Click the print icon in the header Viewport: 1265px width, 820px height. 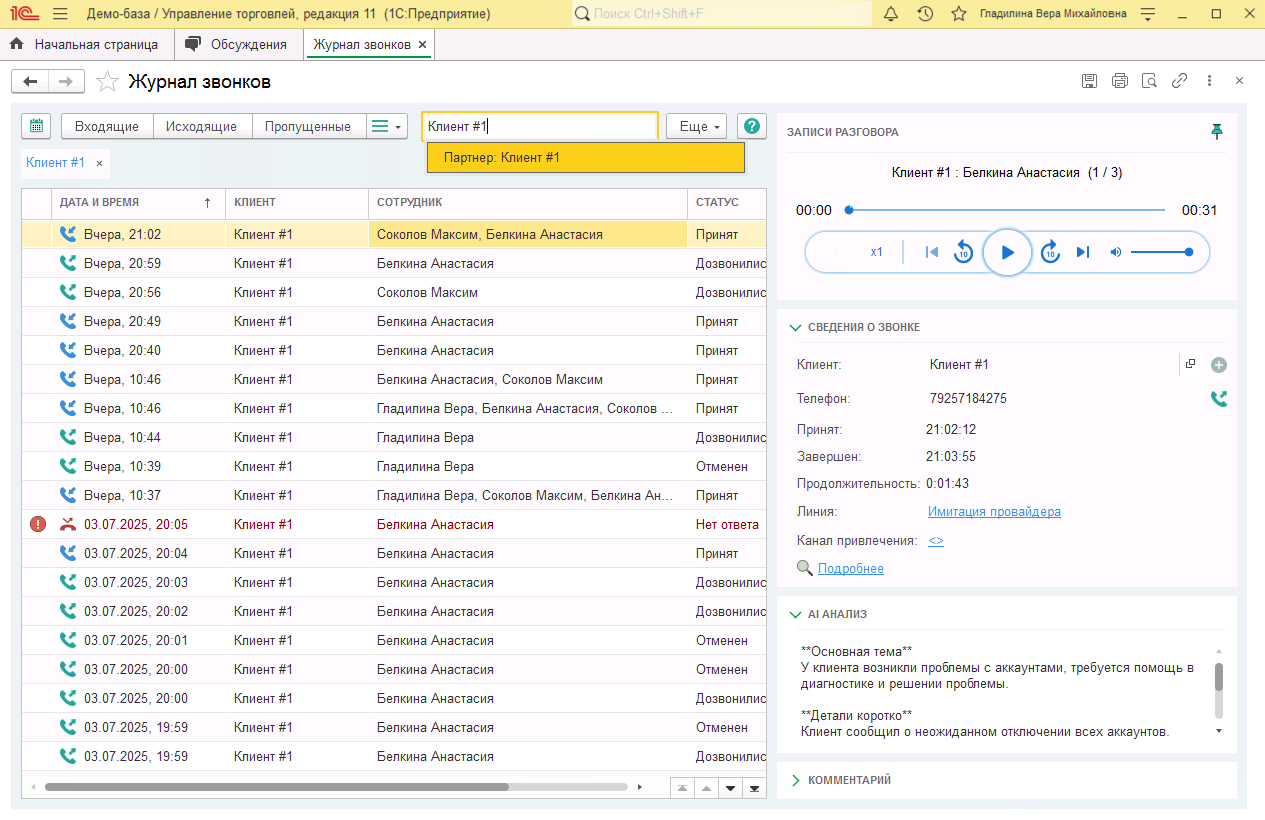coord(1119,81)
